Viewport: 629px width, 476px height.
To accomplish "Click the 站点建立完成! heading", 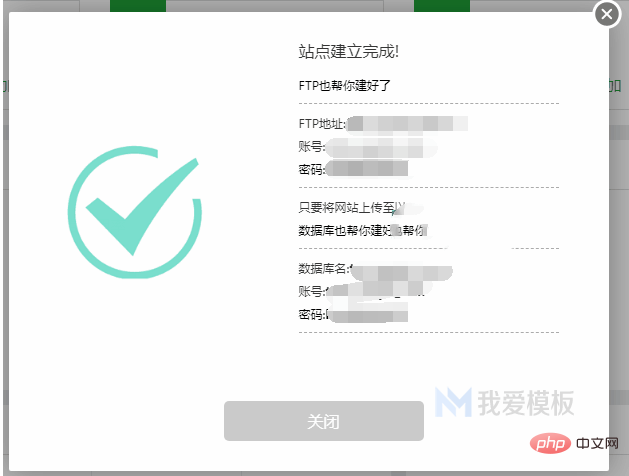I will 349,52.
